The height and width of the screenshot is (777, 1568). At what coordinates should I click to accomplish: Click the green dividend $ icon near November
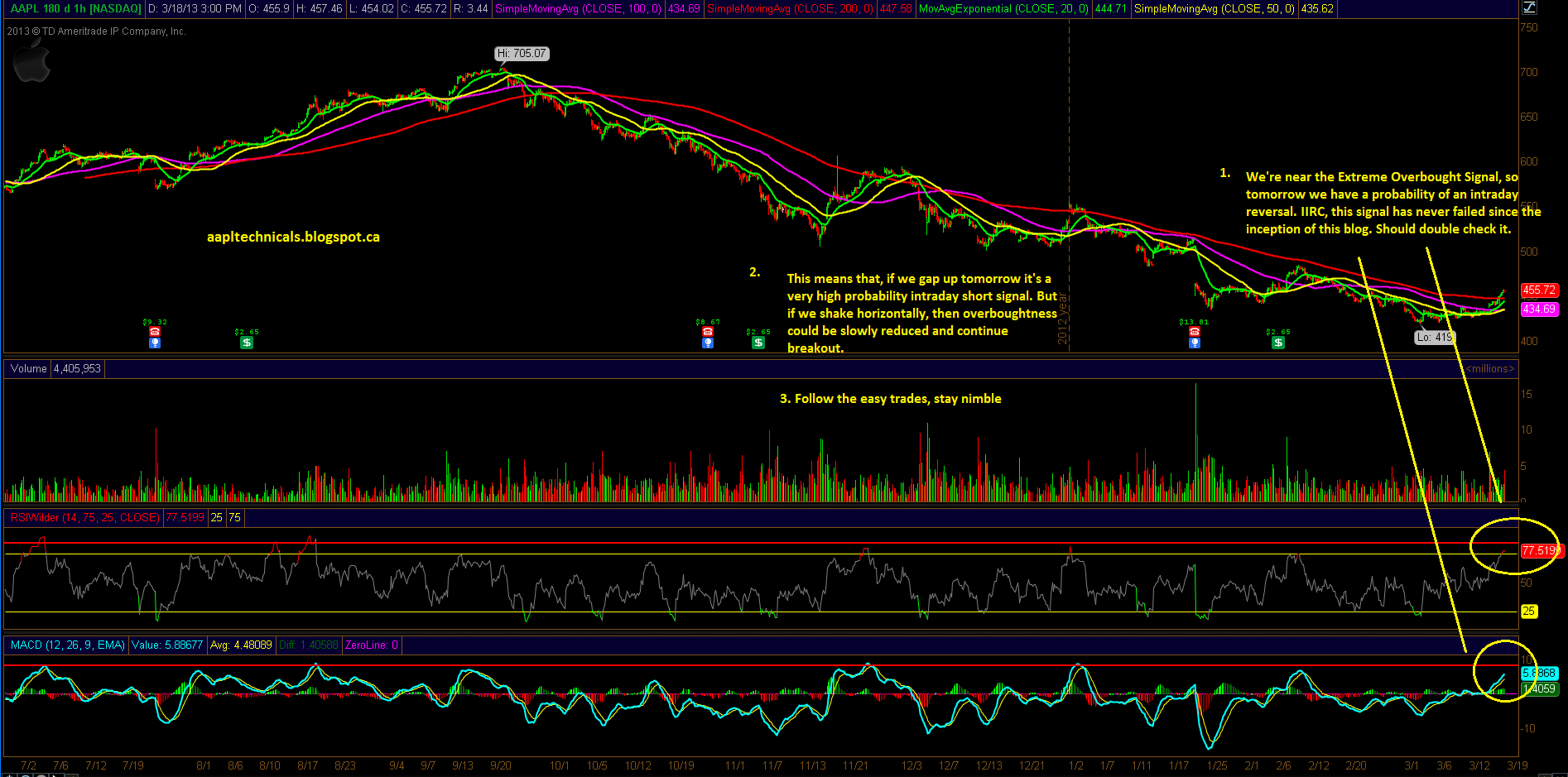[x=758, y=343]
